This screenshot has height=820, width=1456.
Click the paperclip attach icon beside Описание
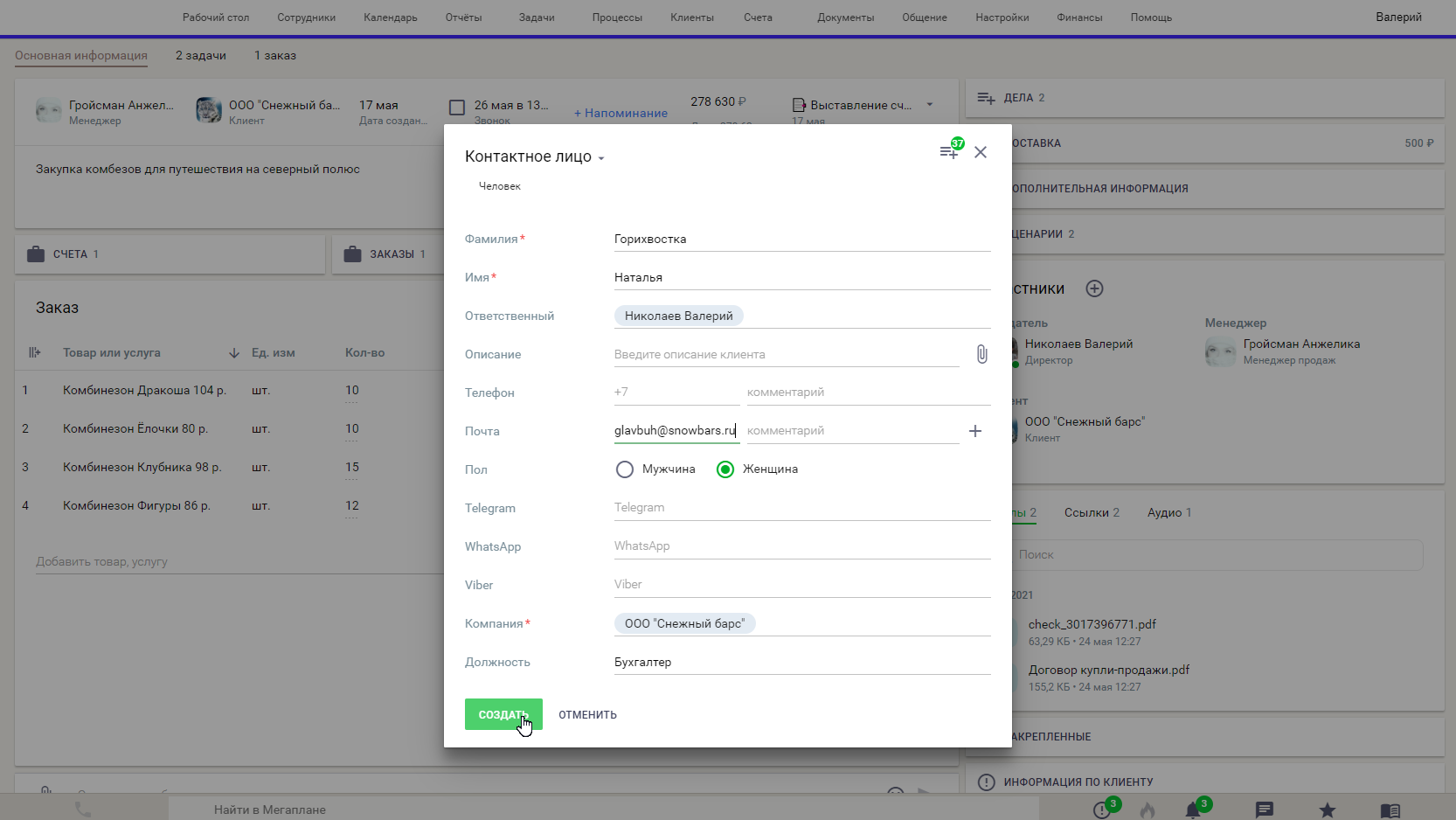981,354
